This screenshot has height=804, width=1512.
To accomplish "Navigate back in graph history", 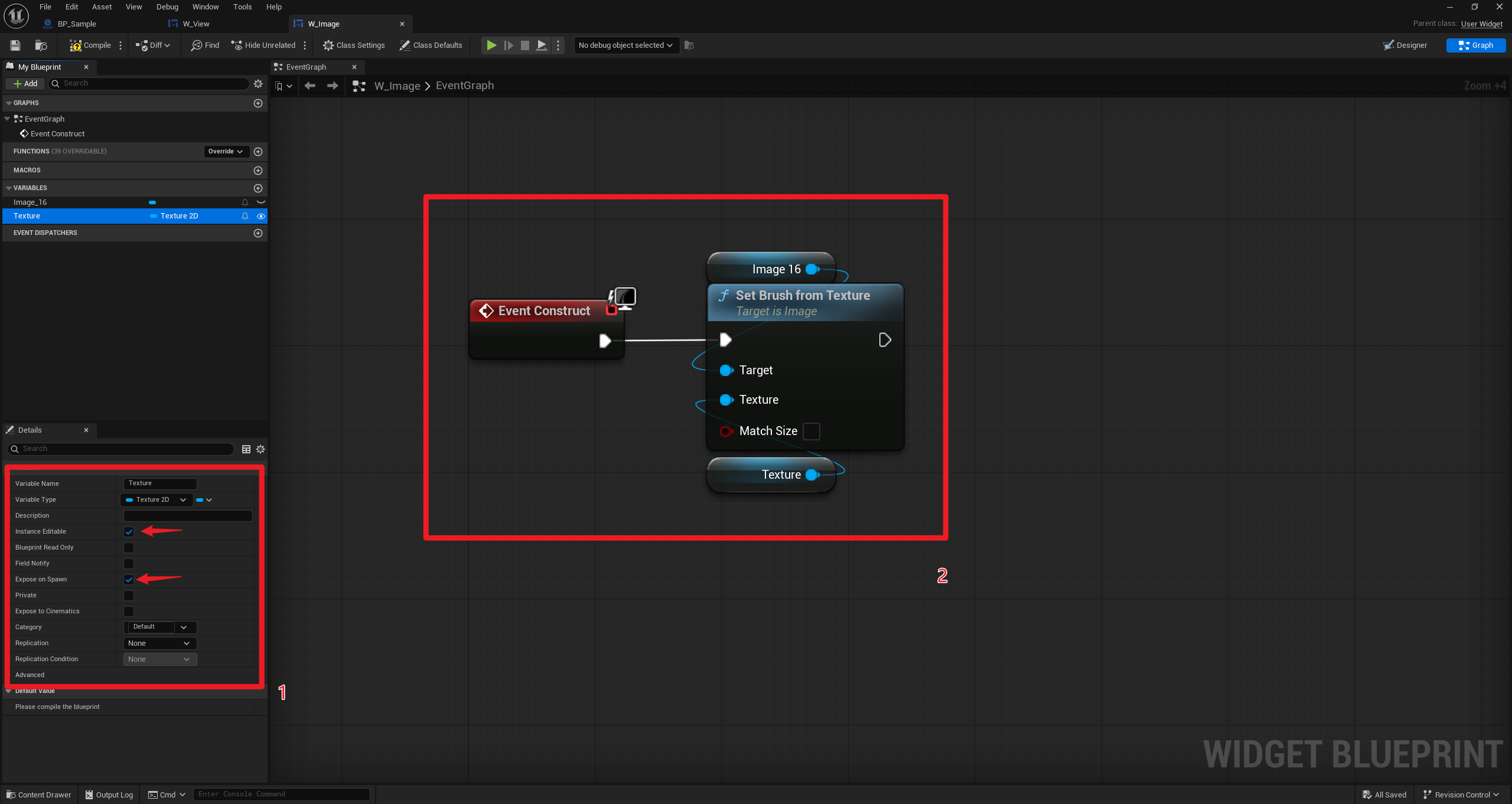I will coord(309,86).
